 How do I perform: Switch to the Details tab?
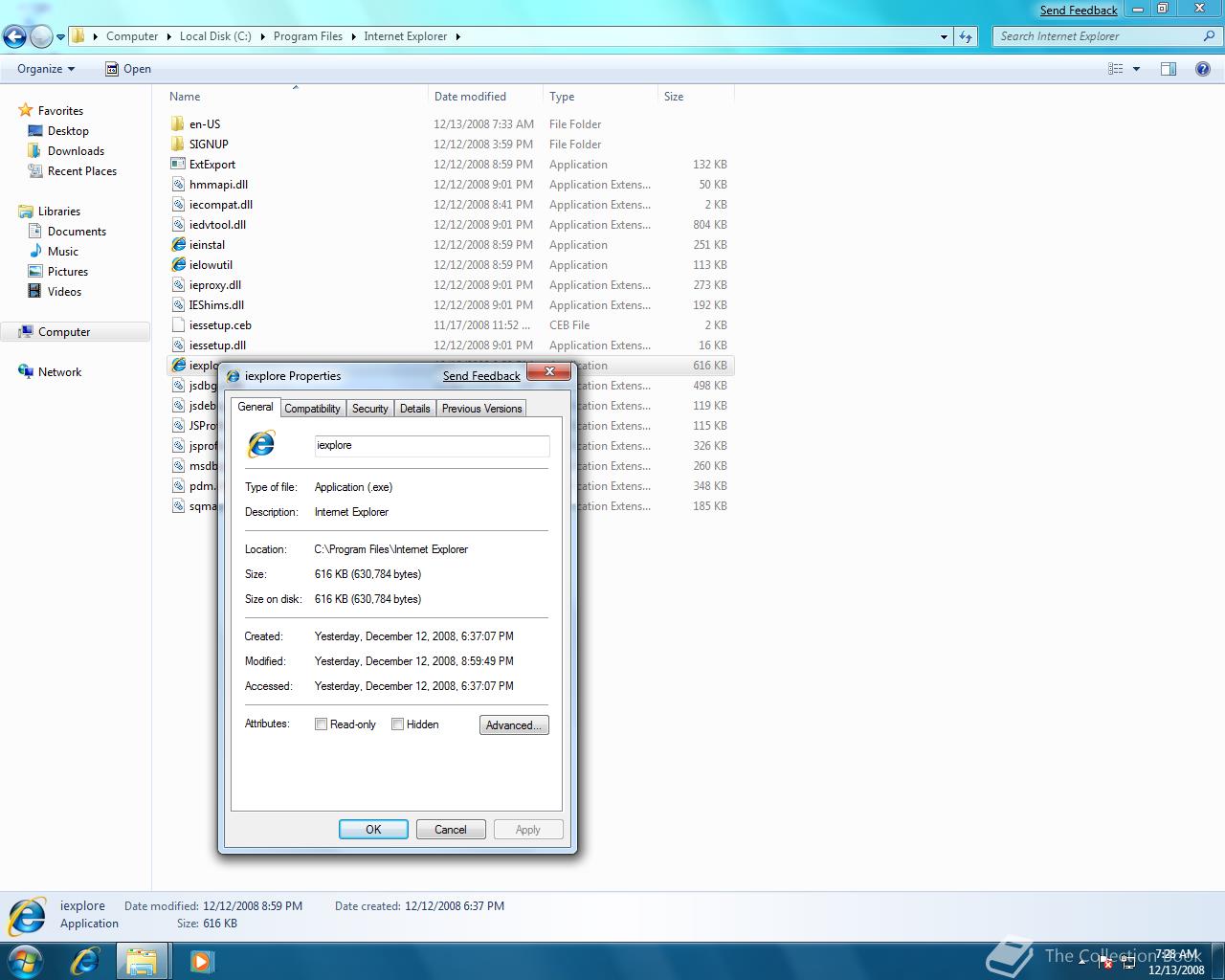(x=414, y=409)
